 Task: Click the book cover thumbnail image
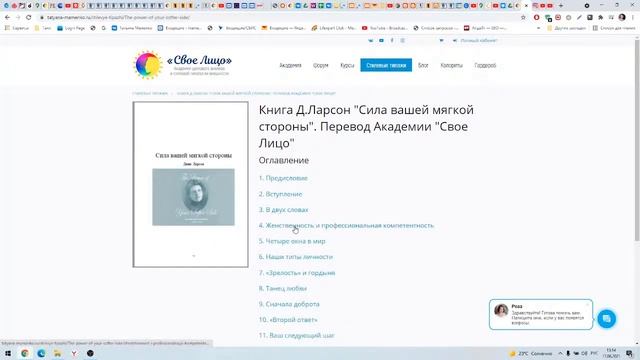tap(191, 184)
